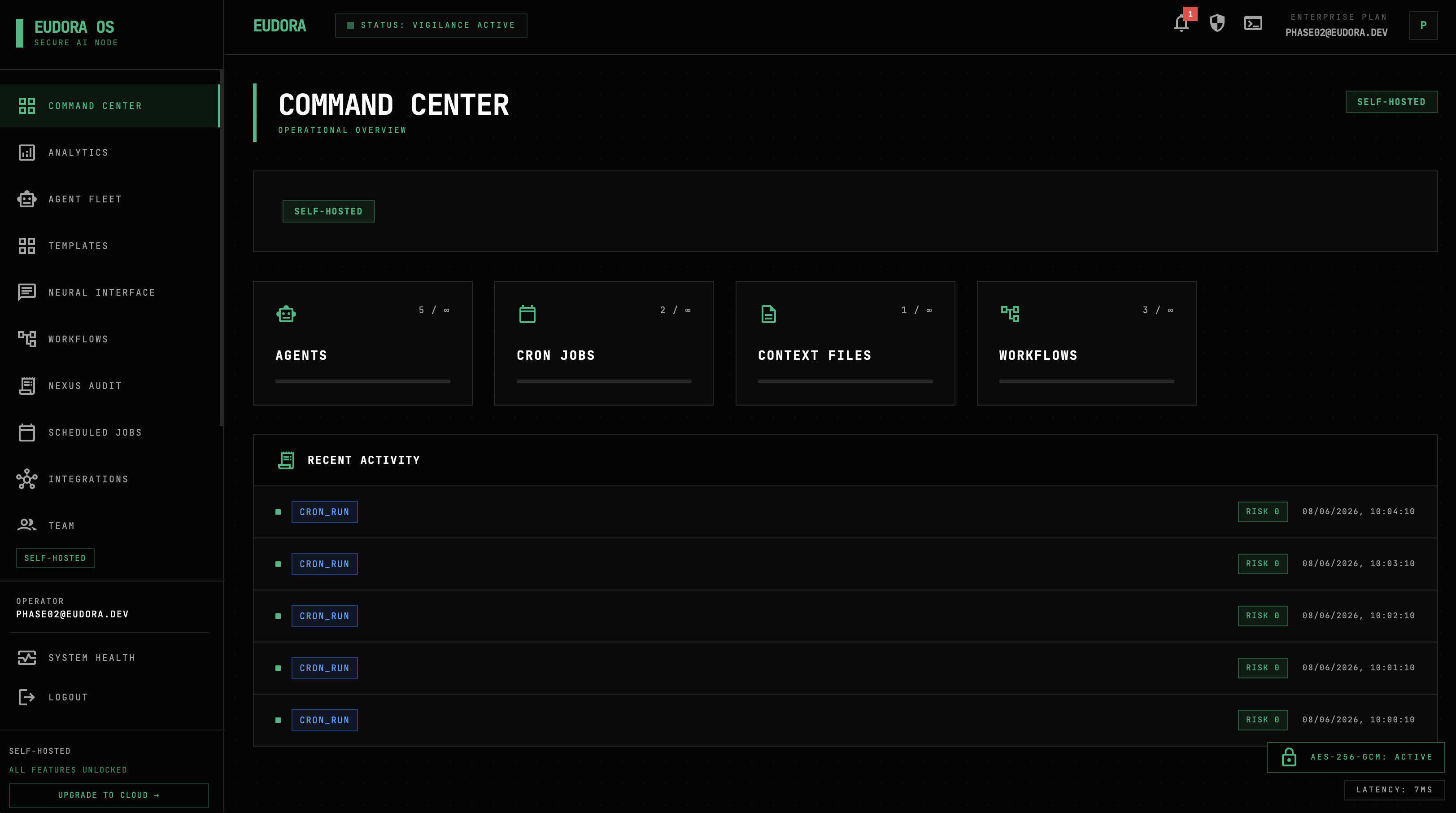The width and height of the screenshot is (1456, 813).
Task: Click the Team people icon
Action: tap(26, 525)
